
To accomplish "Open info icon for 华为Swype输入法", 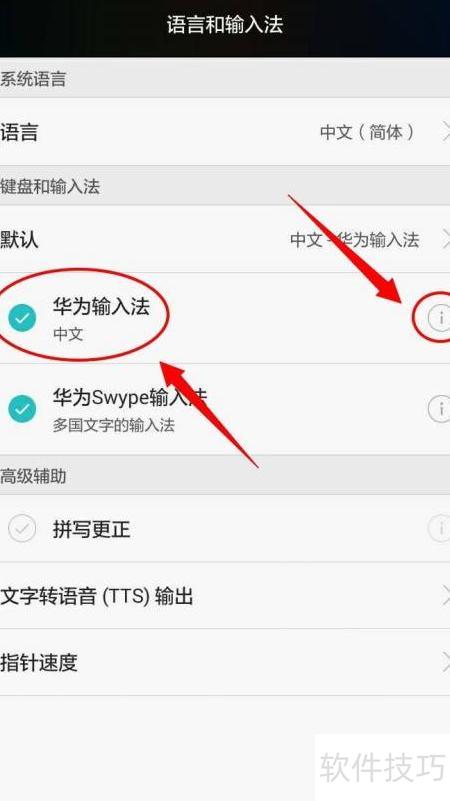I will pyautogui.click(x=439, y=409).
